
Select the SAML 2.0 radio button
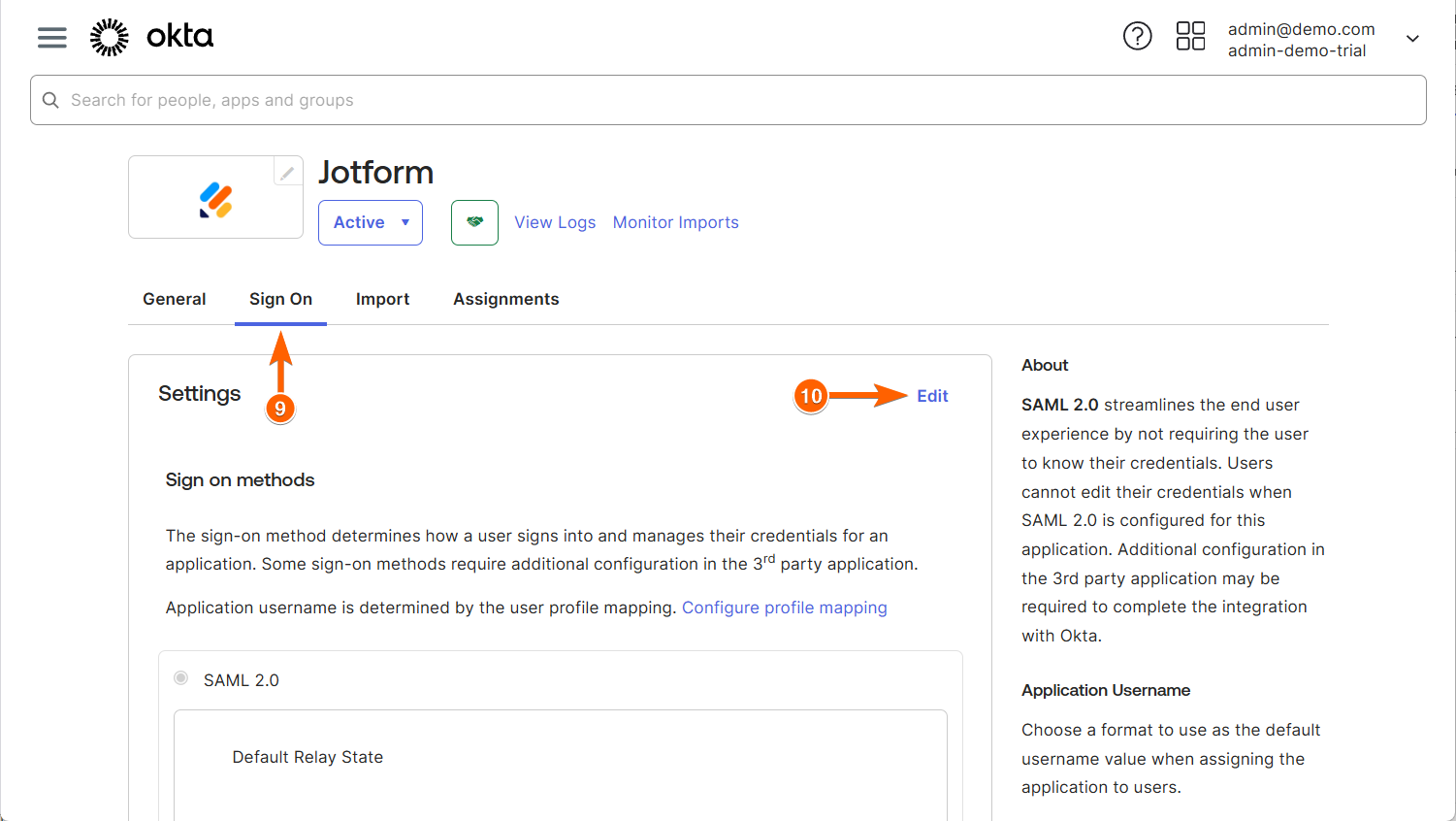(181, 678)
